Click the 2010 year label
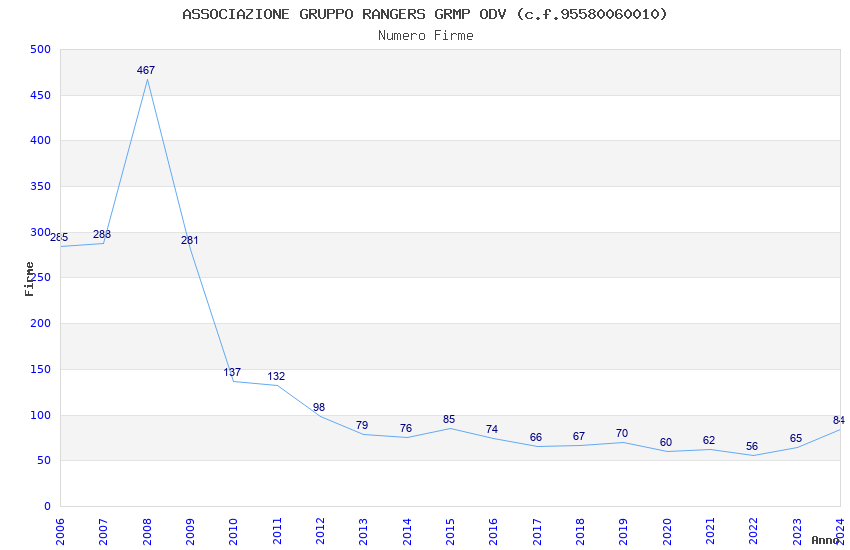 pos(234,532)
